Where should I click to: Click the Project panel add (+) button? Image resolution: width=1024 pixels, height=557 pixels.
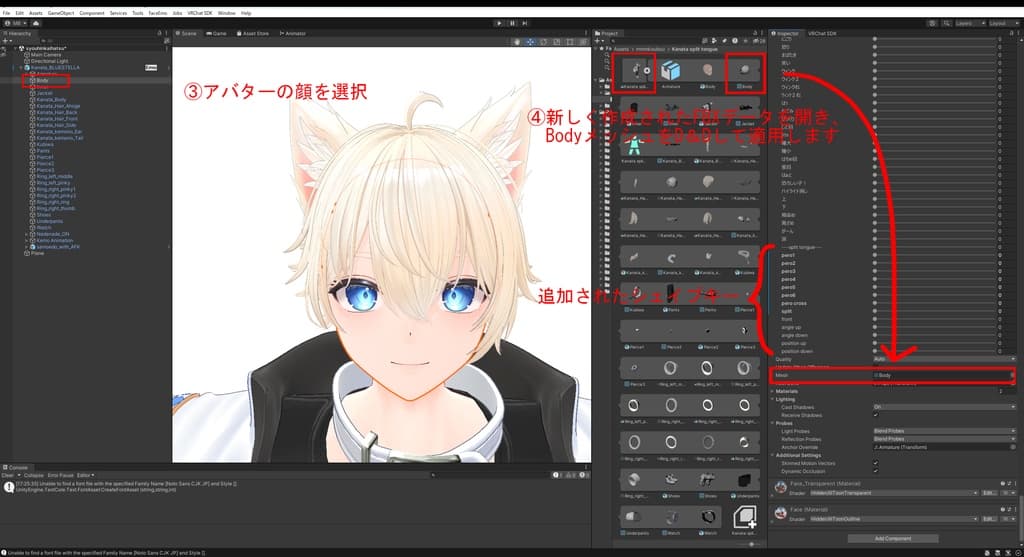[x=598, y=40]
